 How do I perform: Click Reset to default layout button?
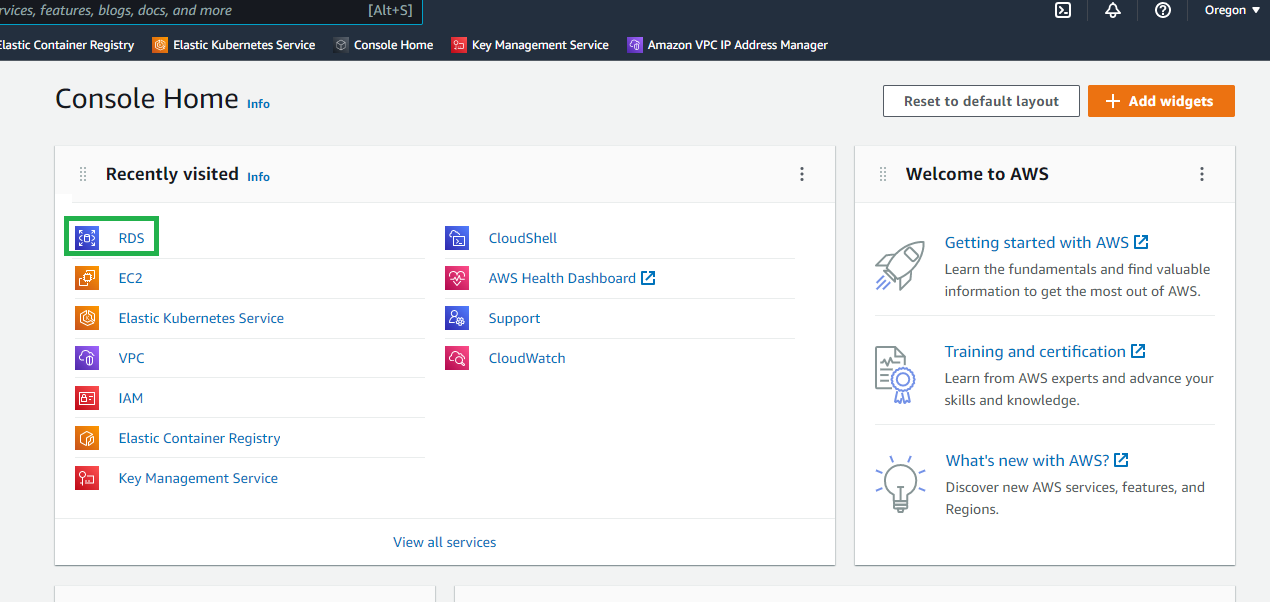click(980, 101)
